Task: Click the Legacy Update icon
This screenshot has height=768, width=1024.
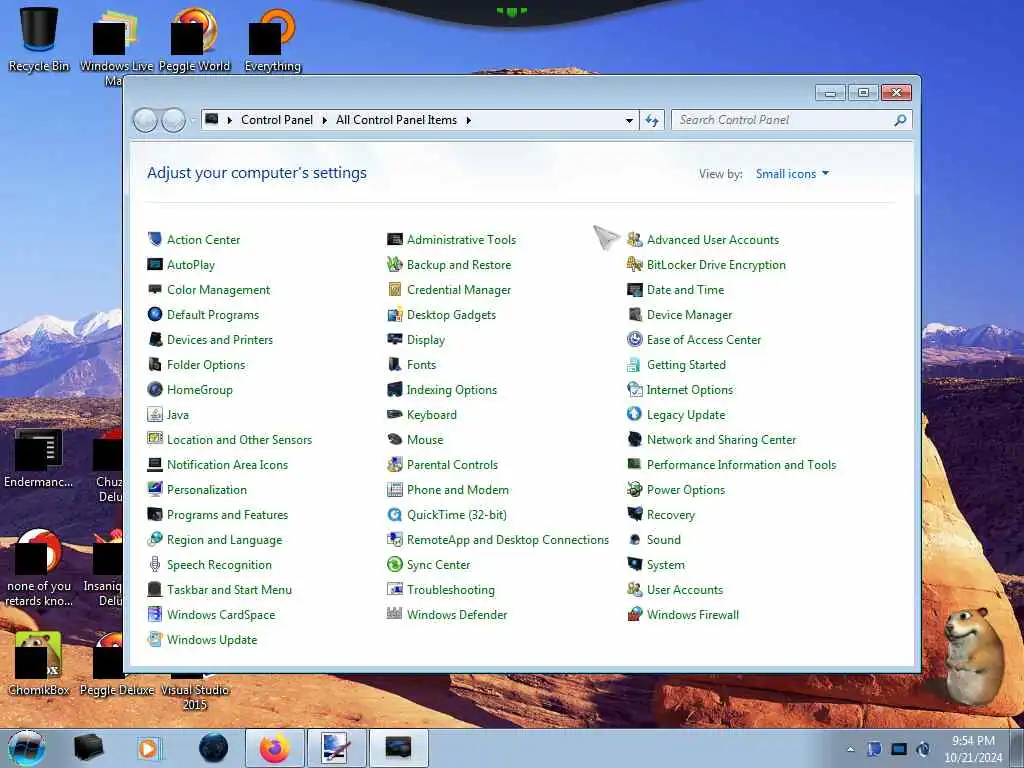Action: (635, 414)
